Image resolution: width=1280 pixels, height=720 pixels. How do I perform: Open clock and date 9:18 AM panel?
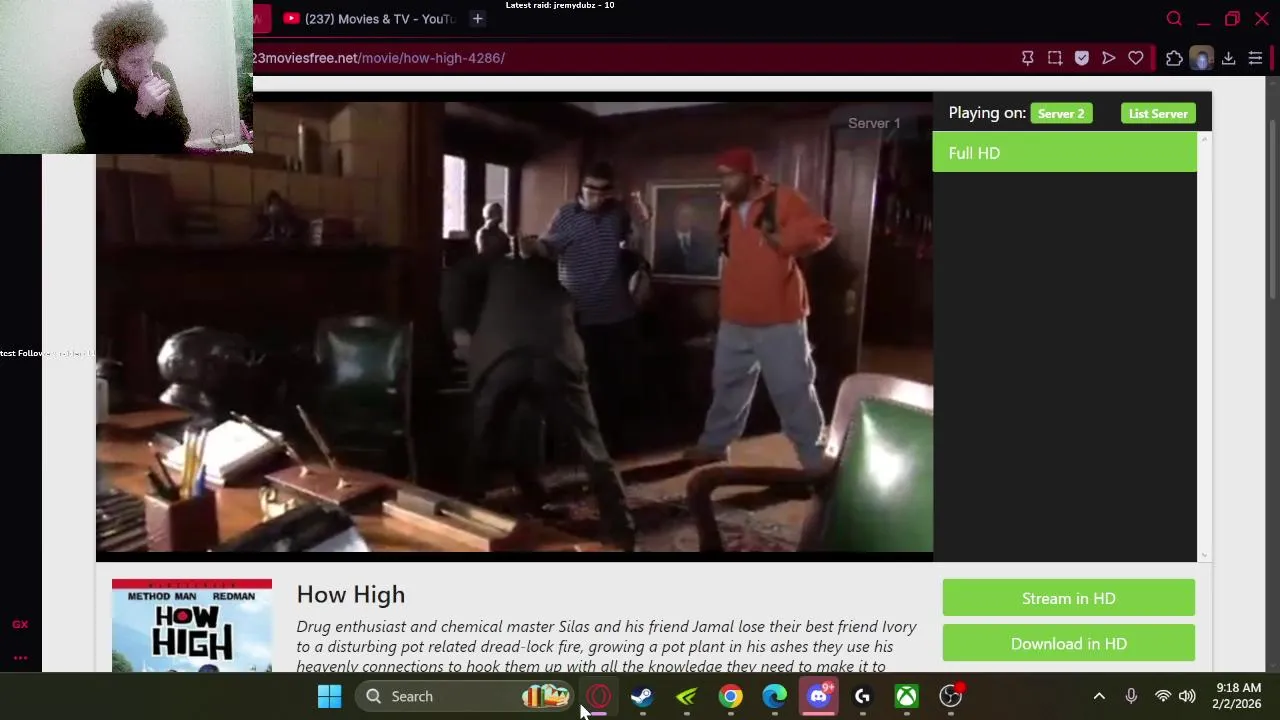coord(1238,696)
